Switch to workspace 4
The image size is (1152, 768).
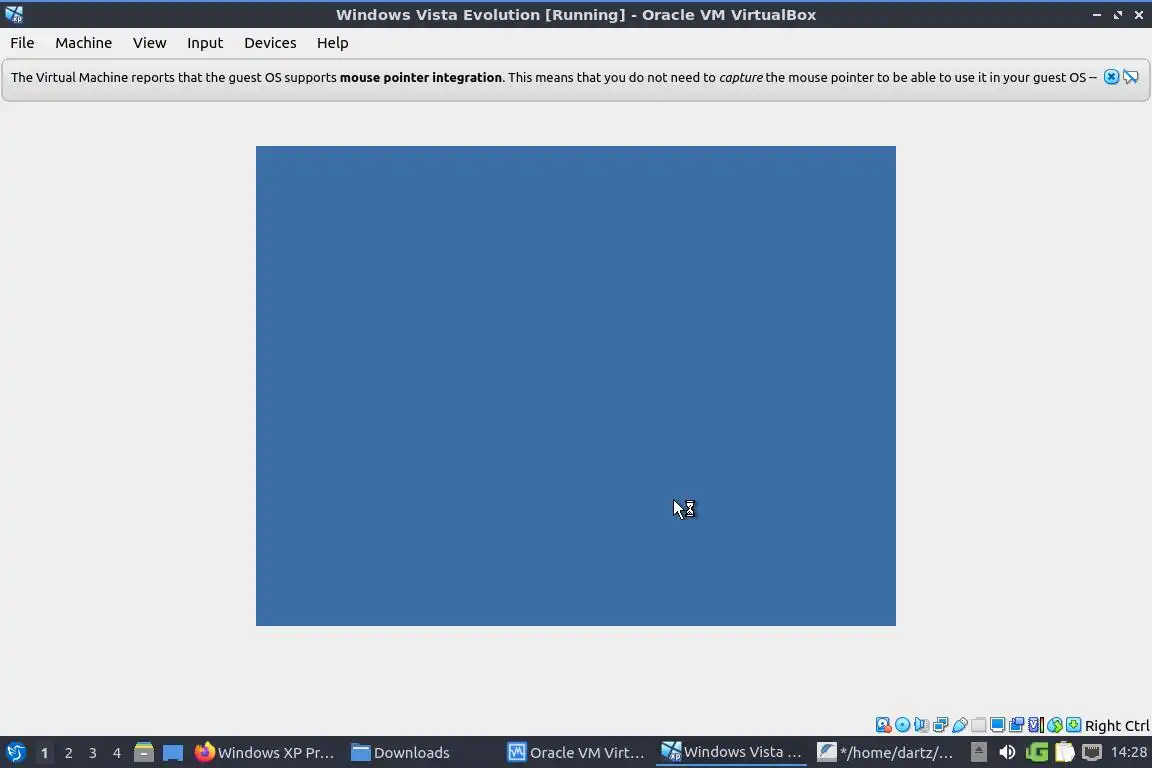click(117, 753)
